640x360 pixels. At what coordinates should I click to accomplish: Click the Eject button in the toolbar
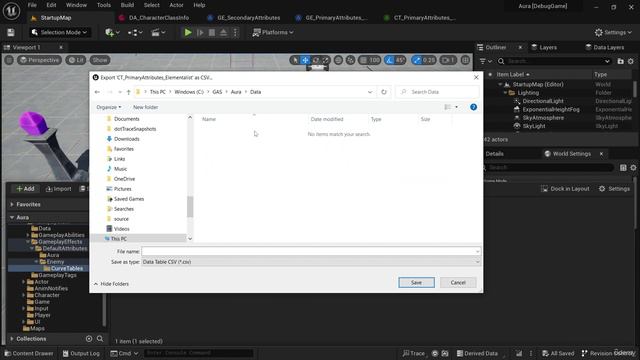(x=224, y=32)
